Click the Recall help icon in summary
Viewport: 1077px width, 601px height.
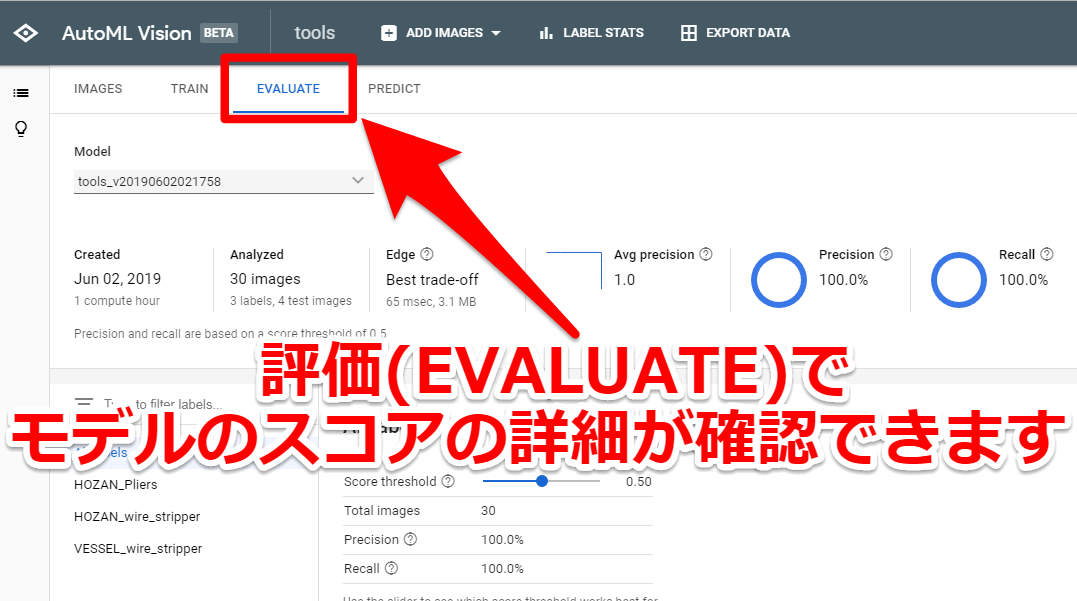pyautogui.click(x=1047, y=254)
